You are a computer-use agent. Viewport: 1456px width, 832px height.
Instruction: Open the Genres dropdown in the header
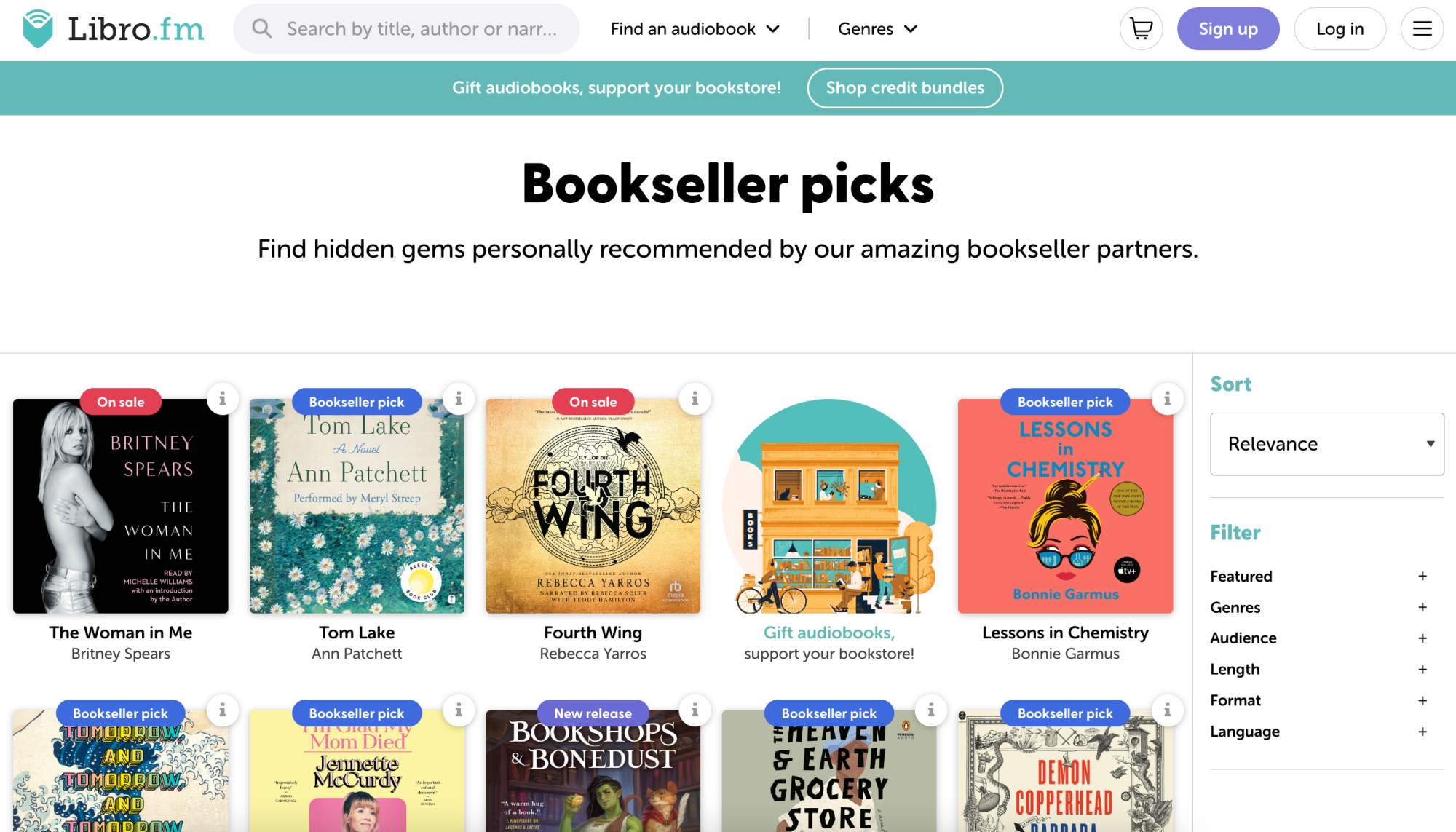click(x=878, y=28)
